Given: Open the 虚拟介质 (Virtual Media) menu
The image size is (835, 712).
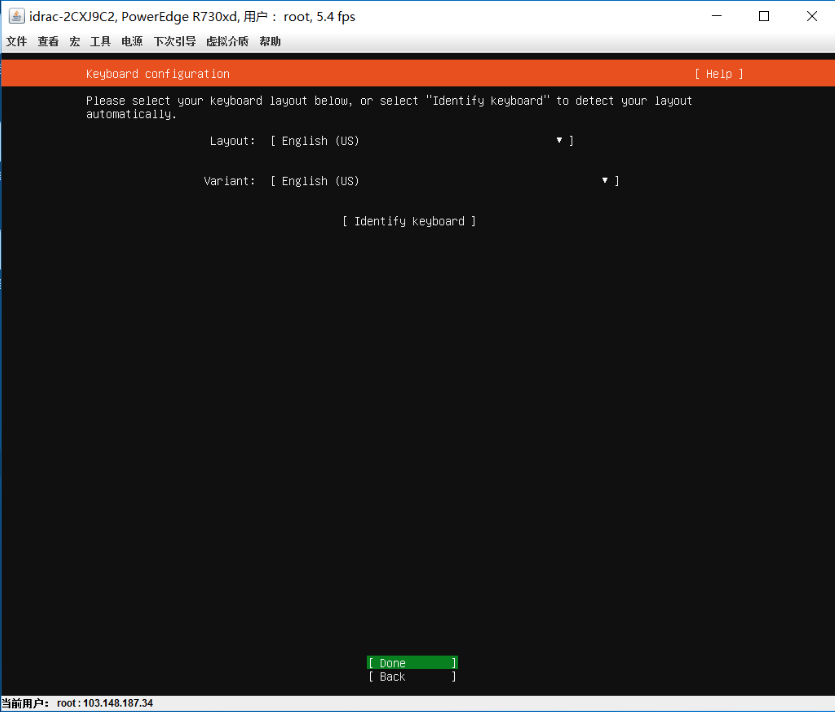Looking at the screenshot, I should point(227,42).
